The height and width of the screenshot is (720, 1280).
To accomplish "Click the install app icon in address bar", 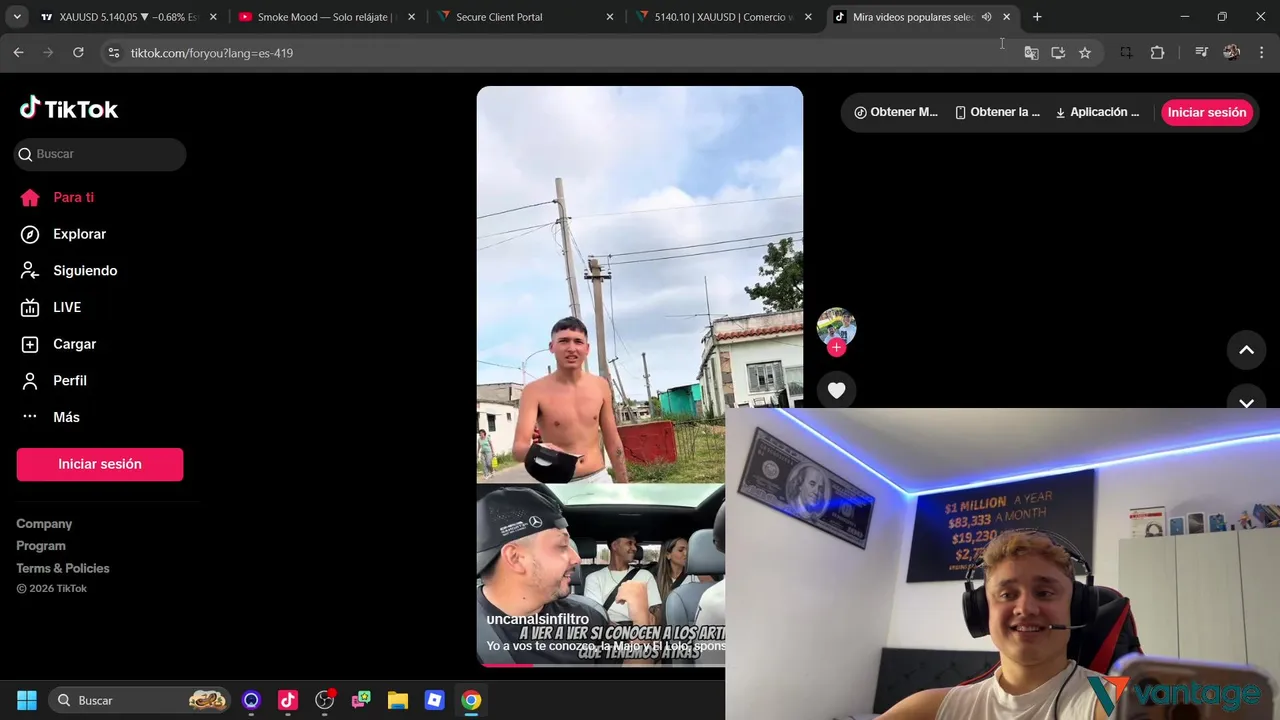I will [1058, 53].
